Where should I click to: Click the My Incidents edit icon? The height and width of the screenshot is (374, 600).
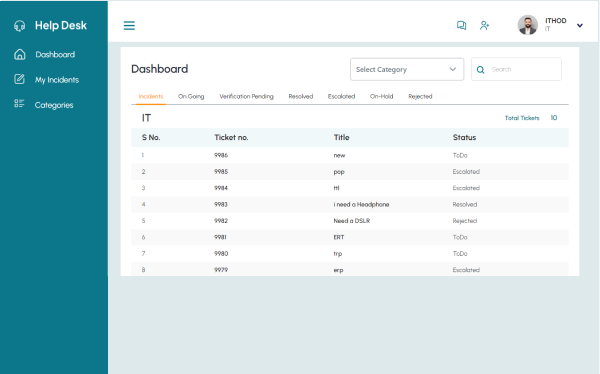tap(19, 79)
